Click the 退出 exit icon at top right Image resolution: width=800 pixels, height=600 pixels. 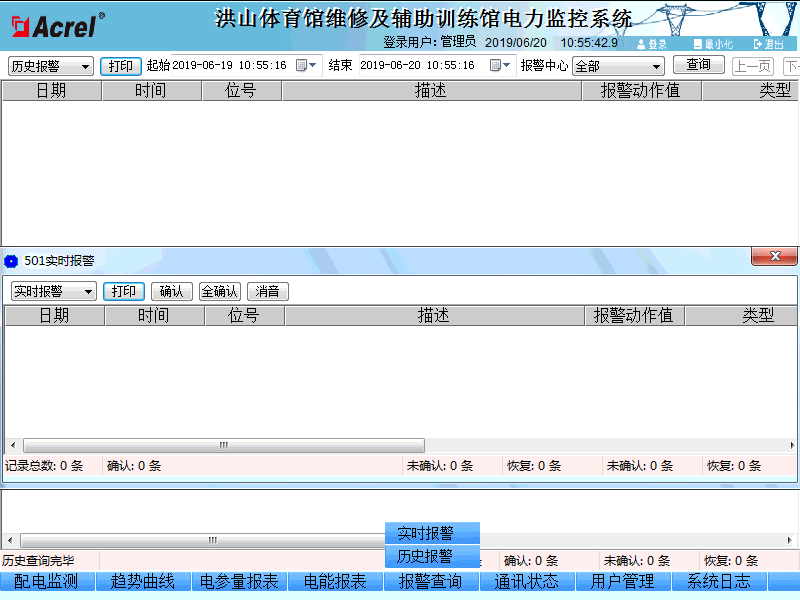point(765,44)
